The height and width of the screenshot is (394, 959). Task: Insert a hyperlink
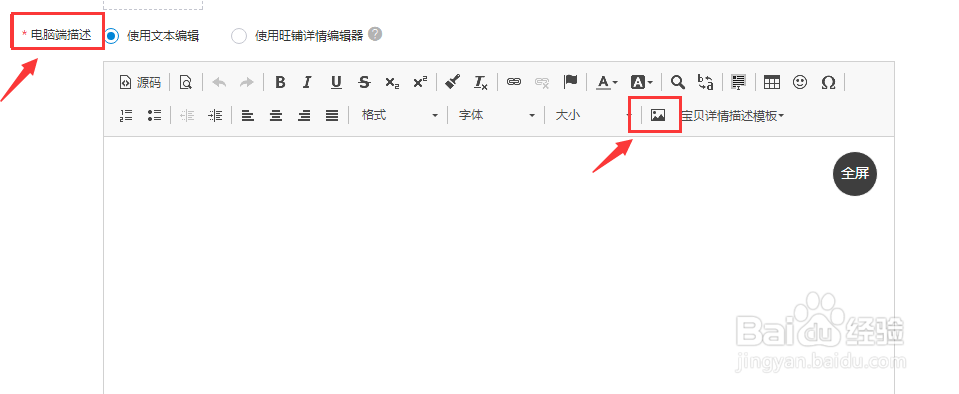514,82
